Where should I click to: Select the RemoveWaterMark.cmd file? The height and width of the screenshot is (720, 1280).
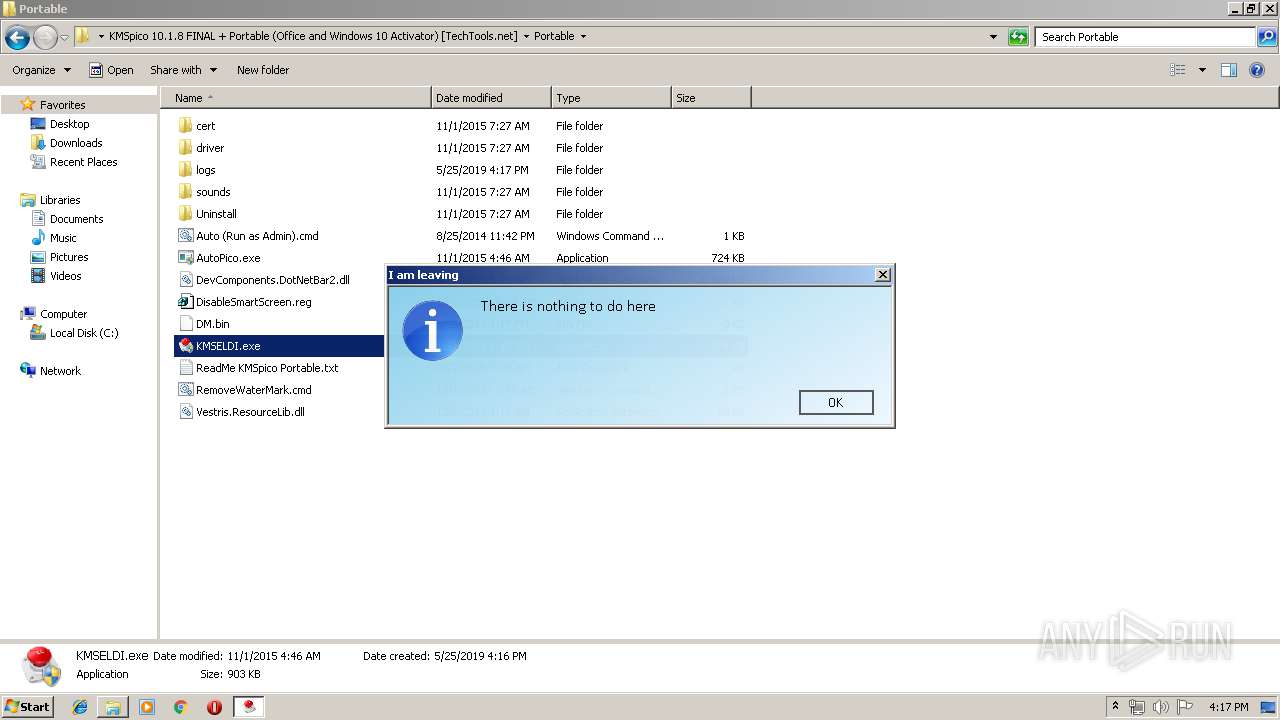254,390
